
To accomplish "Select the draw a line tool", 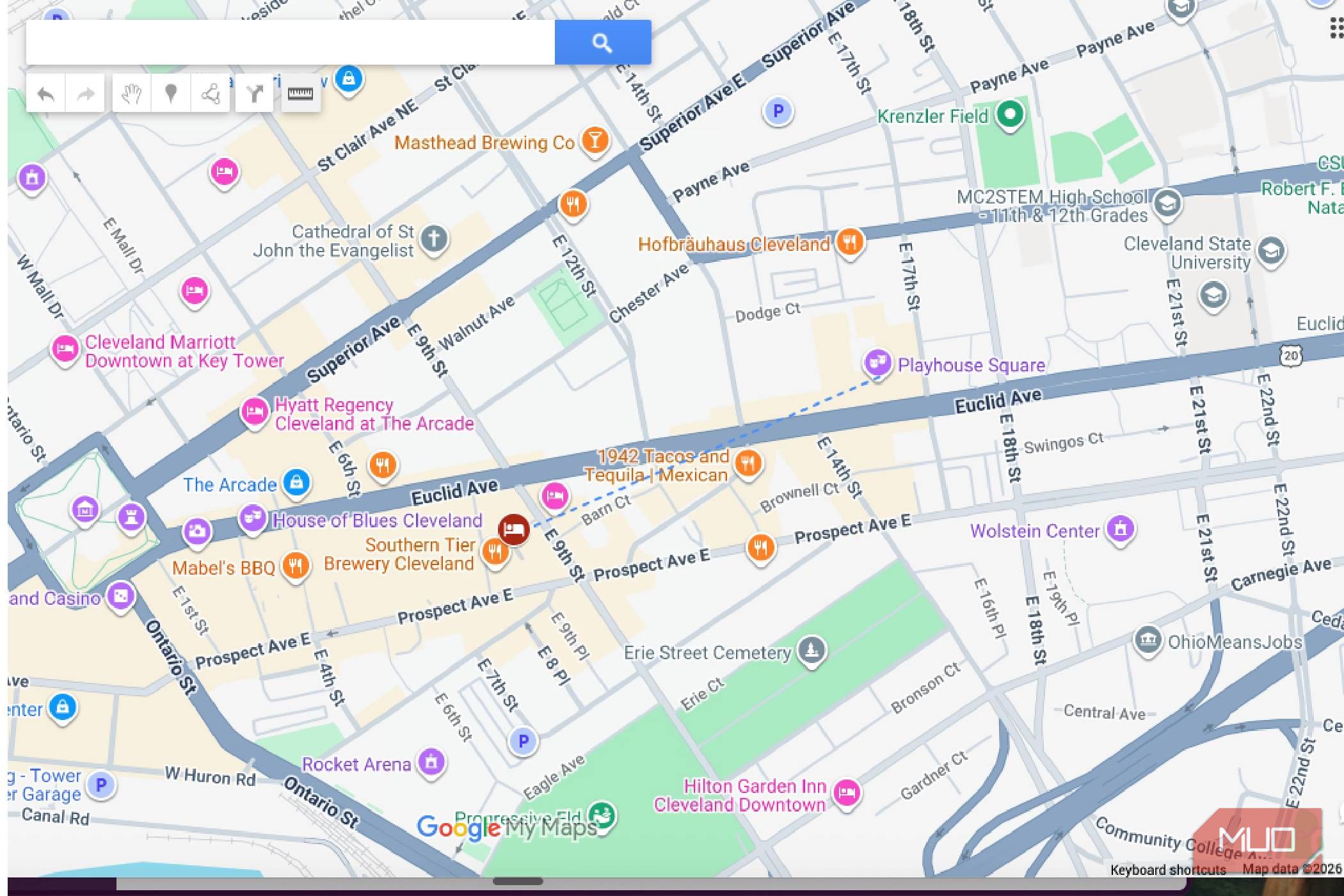I will point(210,94).
